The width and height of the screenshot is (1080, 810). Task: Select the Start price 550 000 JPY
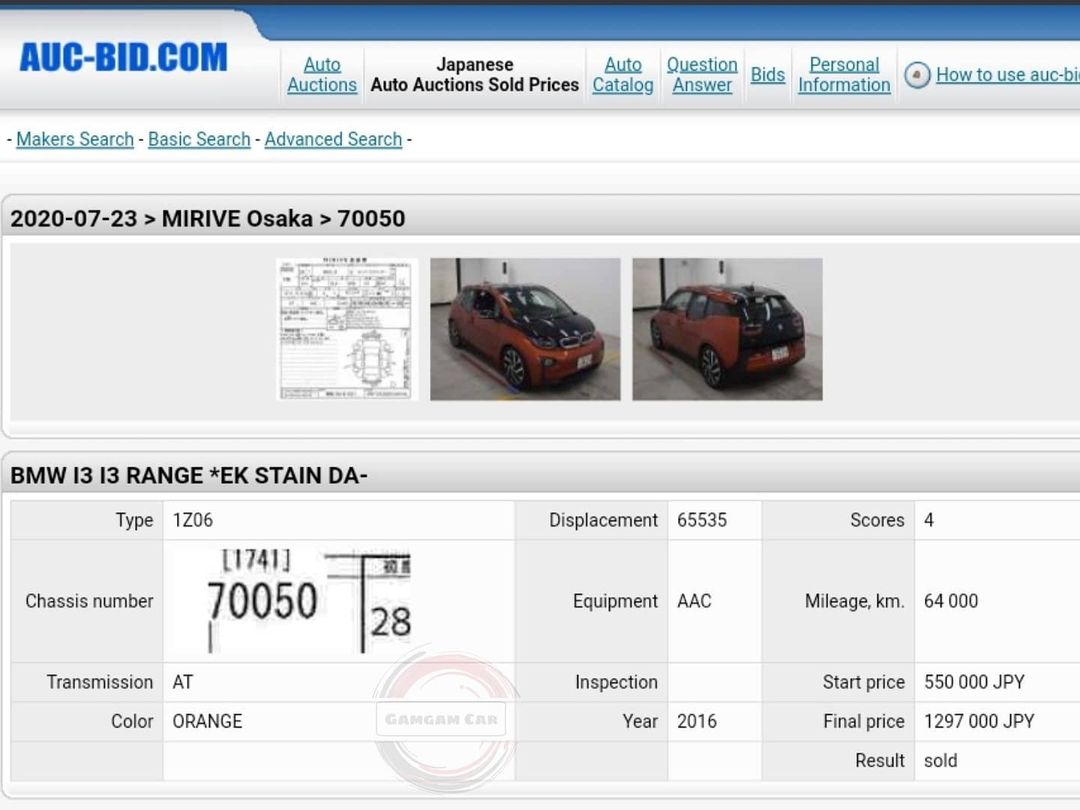tap(975, 682)
